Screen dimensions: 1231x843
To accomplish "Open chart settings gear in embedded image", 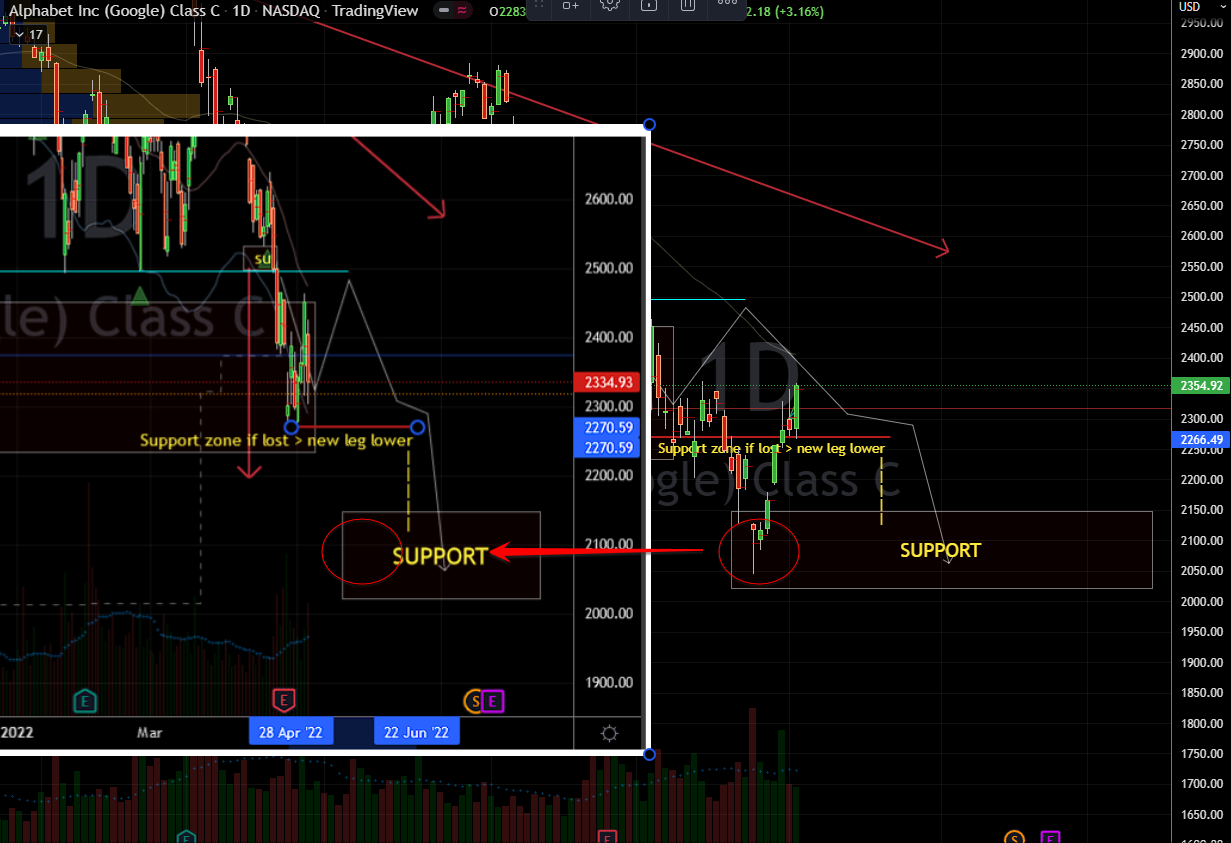I will coord(610,732).
